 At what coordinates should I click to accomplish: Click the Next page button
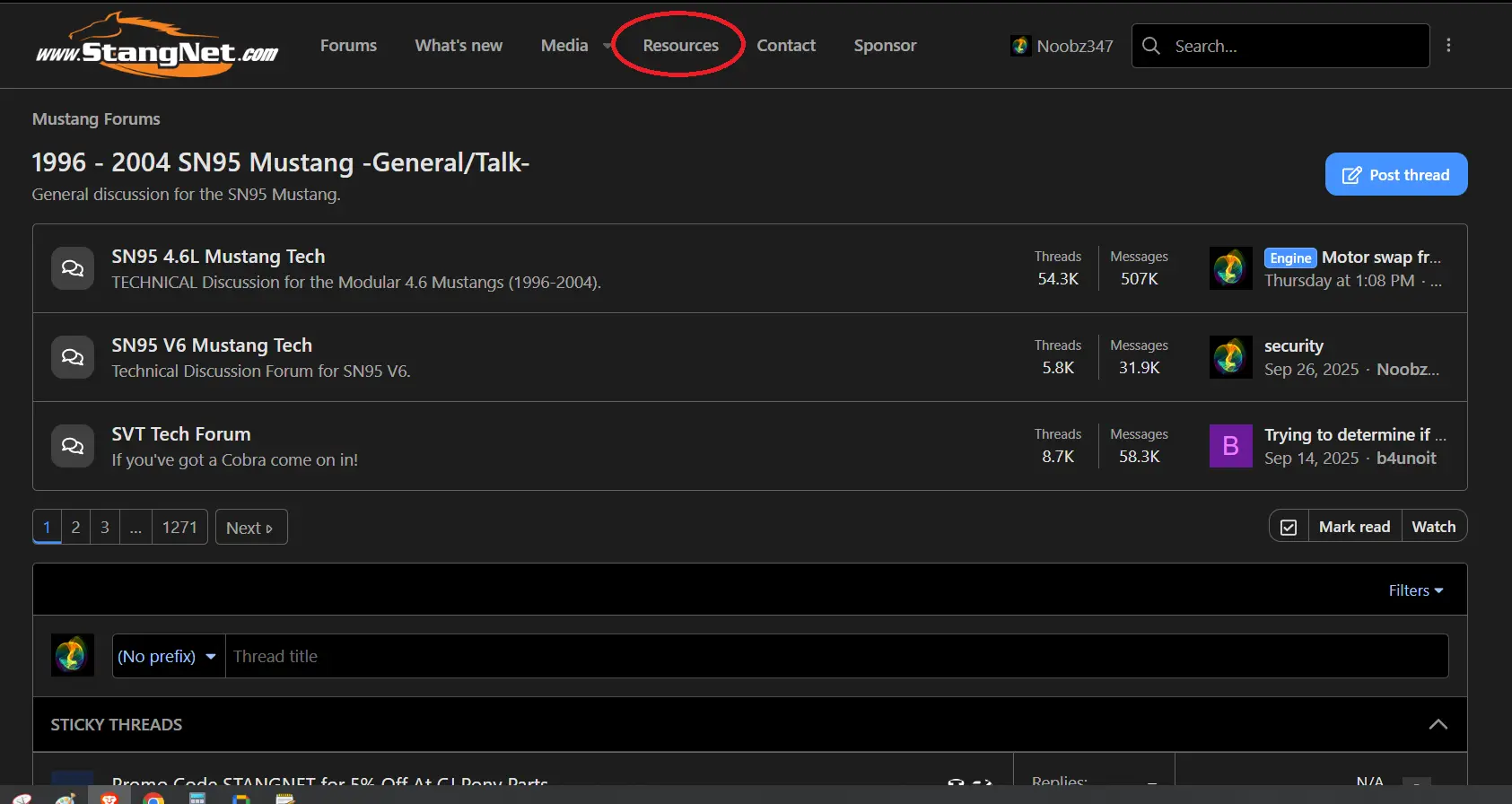pyautogui.click(x=251, y=527)
